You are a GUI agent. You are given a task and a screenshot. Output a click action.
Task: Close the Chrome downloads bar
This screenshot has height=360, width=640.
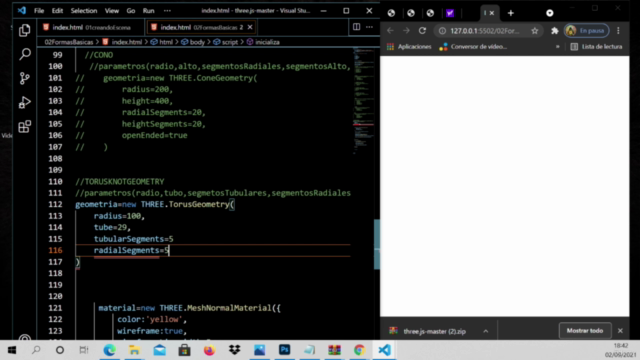point(620,331)
